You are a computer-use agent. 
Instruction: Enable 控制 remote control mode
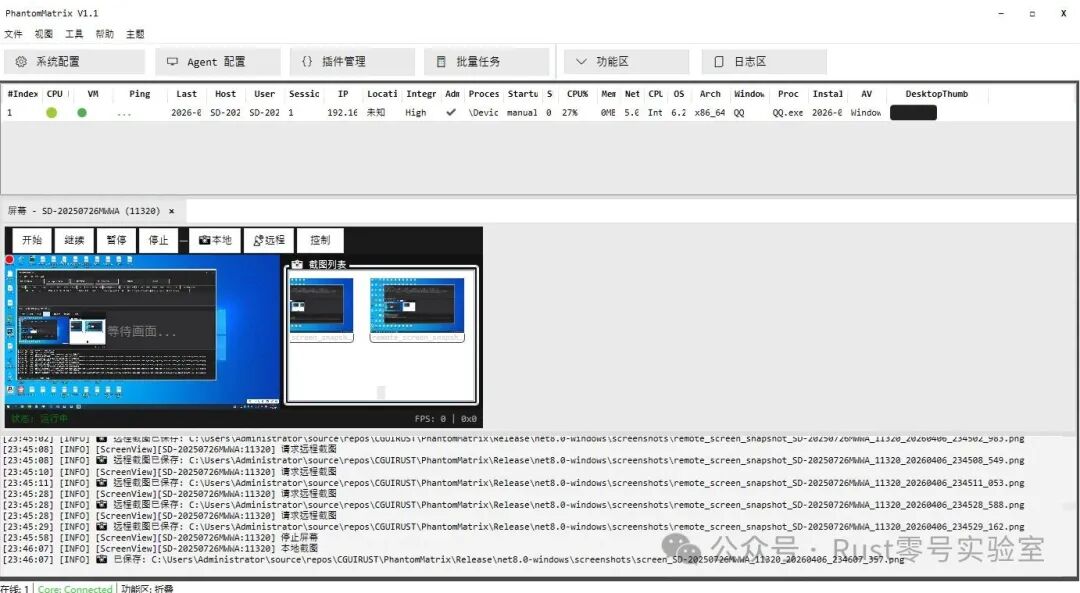pyautogui.click(x=320, y=240)
